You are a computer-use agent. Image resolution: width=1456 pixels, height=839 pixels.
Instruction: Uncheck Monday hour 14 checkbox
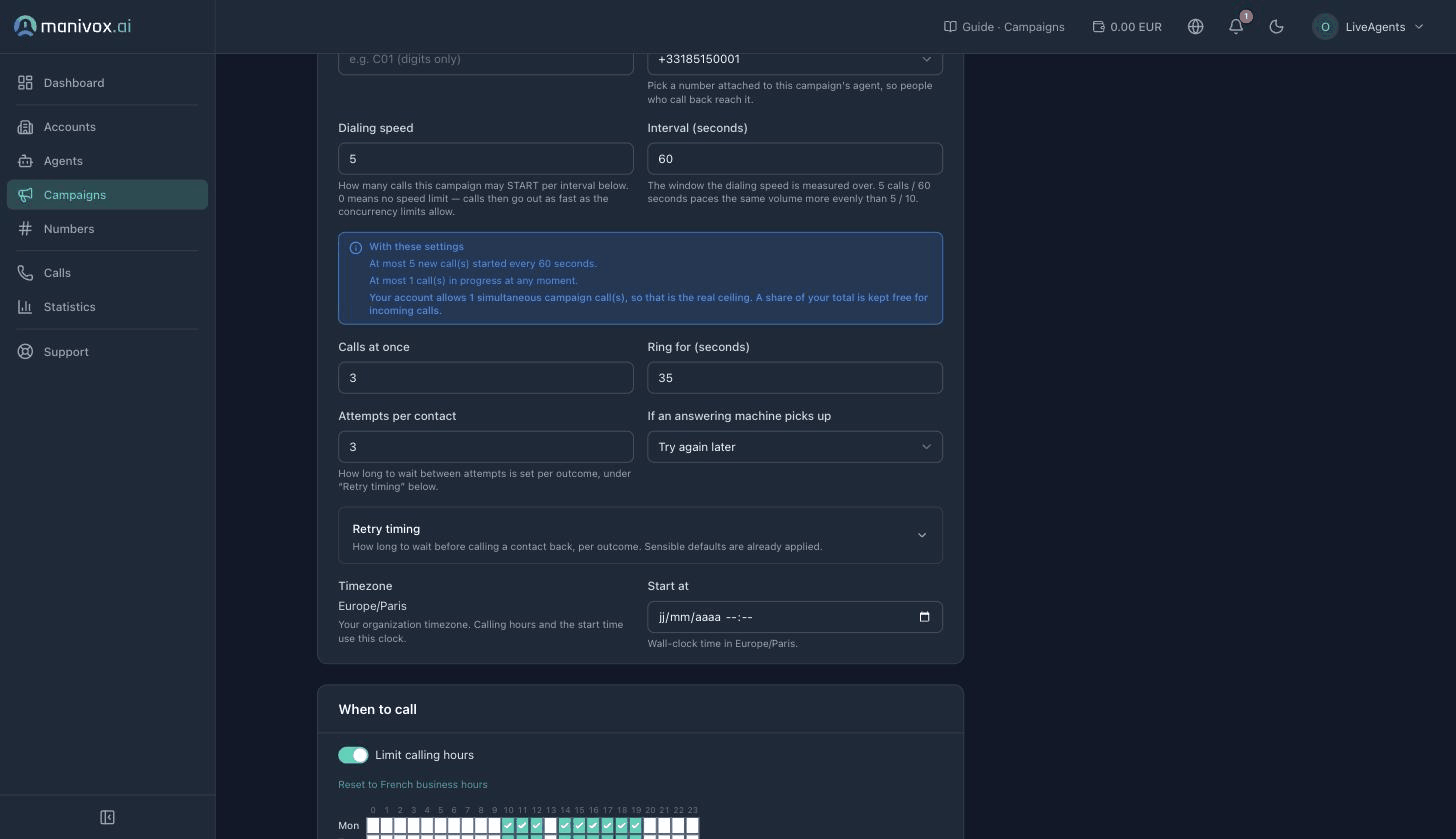click(565, 826)
